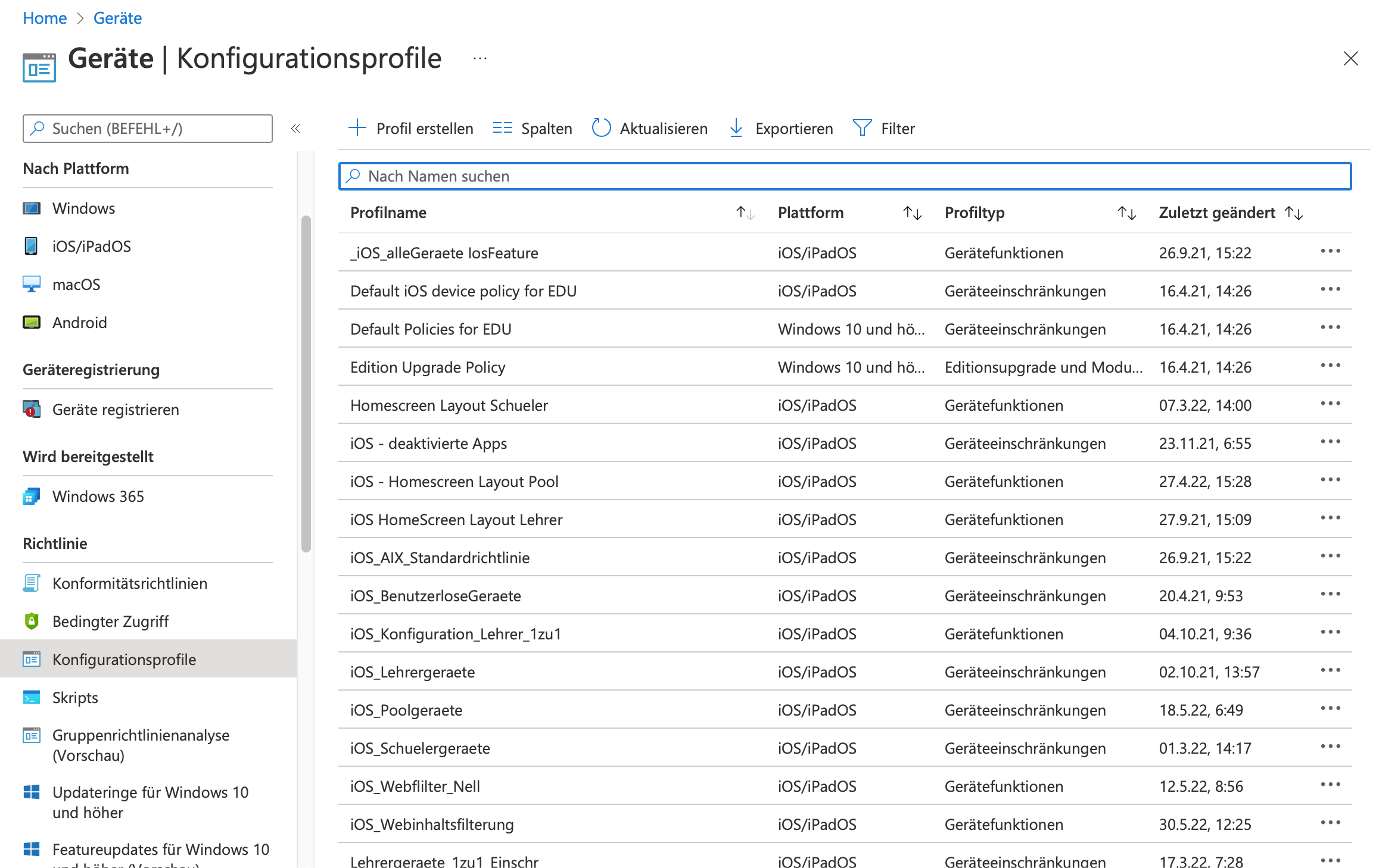Collapse the sidebar with double chevron
This screenshot has width=1376, height=868.
(295, 129)
